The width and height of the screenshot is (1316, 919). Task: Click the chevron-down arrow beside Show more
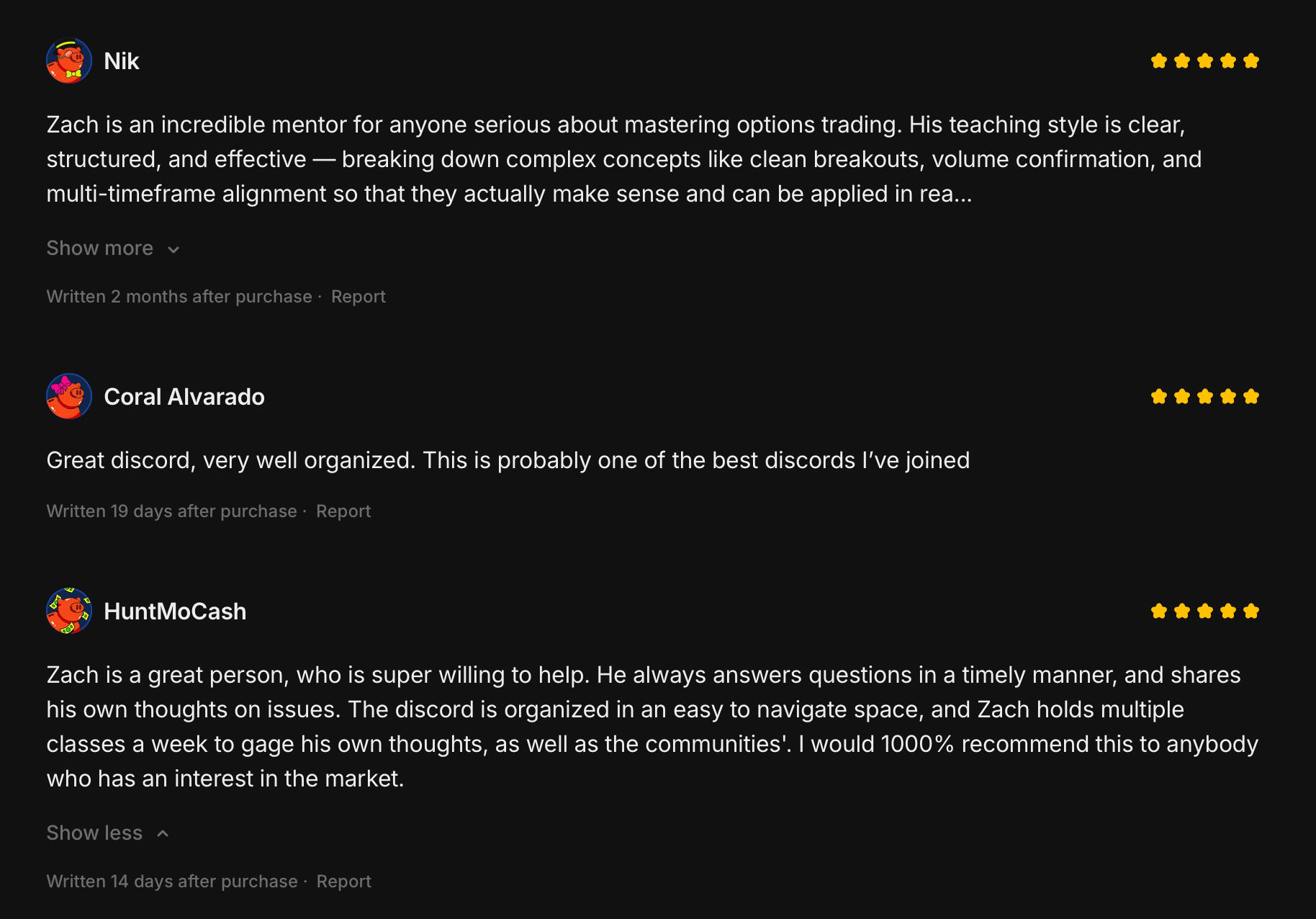click(173, 250)
